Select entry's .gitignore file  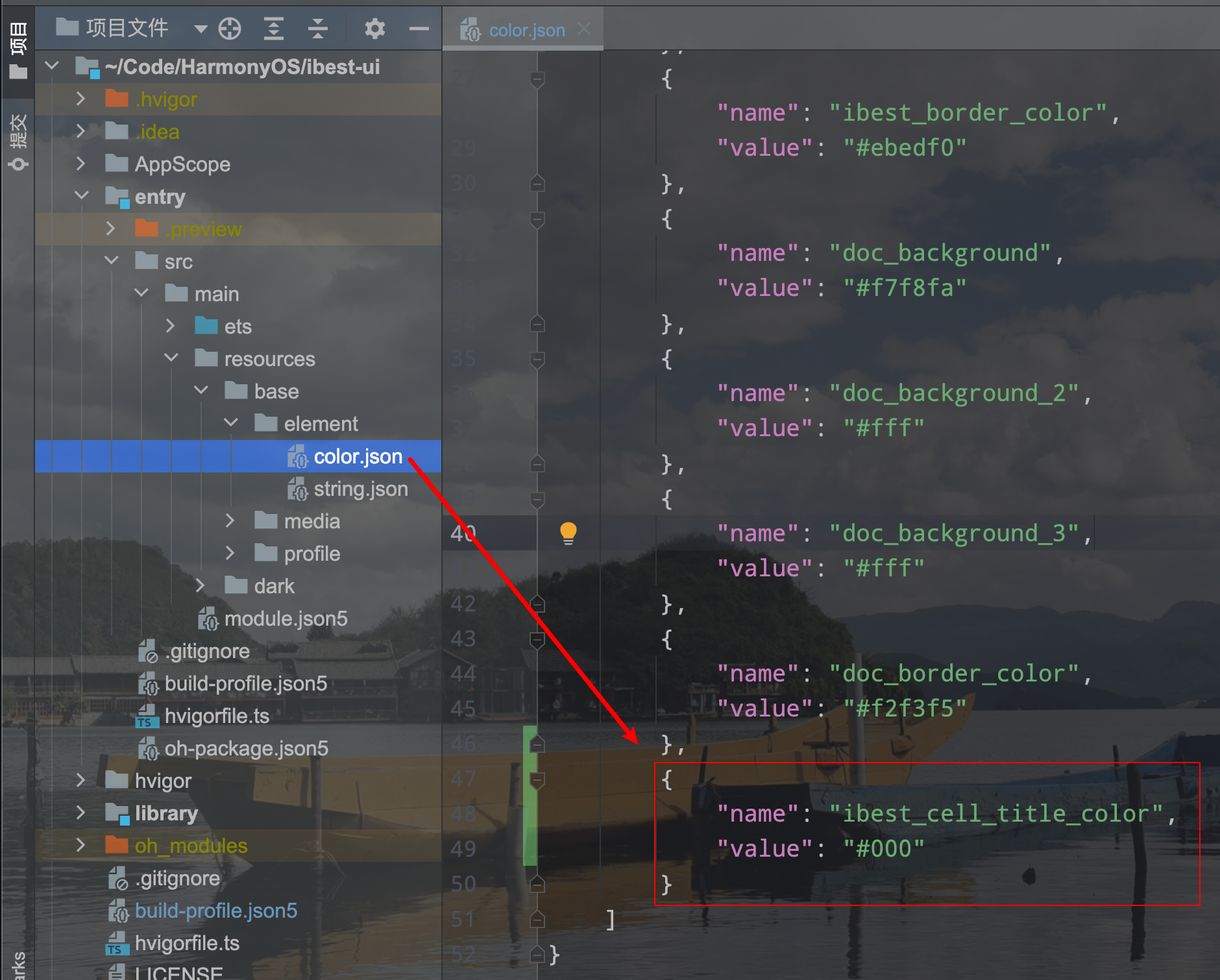tap(207, 651)
